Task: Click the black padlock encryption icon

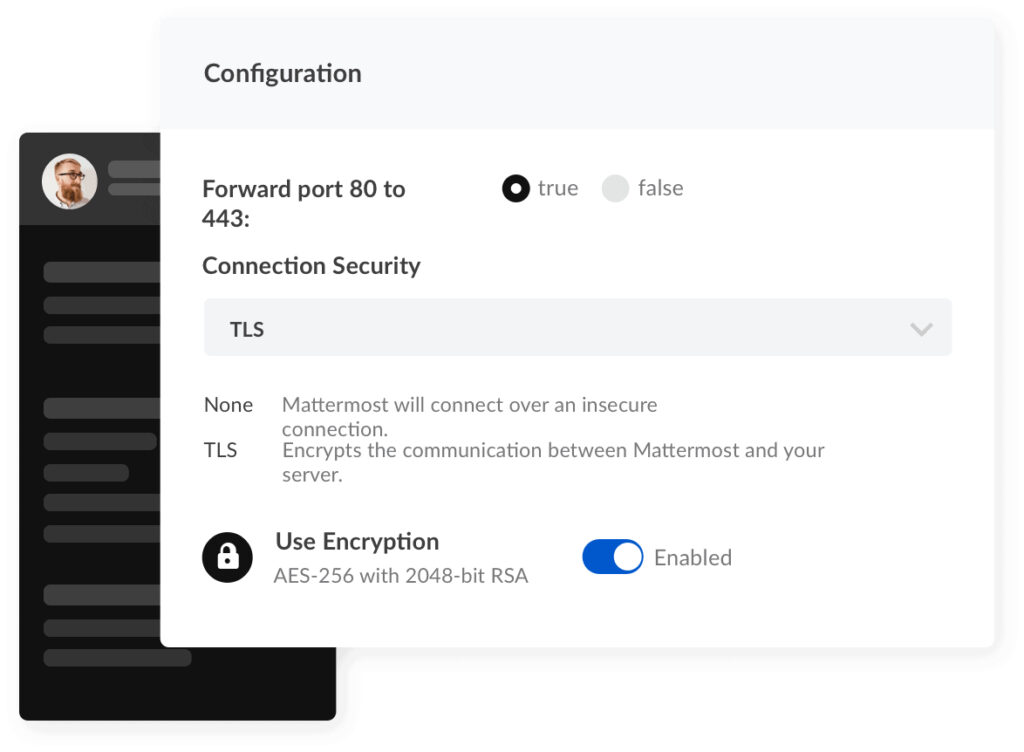Action: [x=227, y=557]
